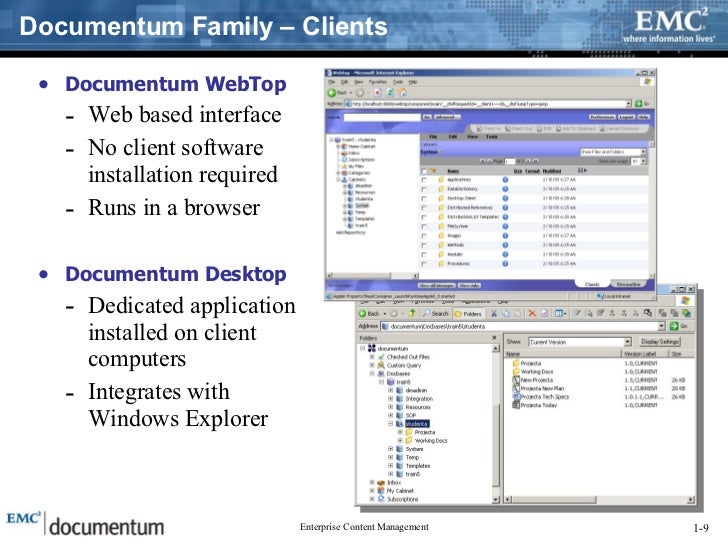Click the Home icon in WebTop browser

click(402, 93)
